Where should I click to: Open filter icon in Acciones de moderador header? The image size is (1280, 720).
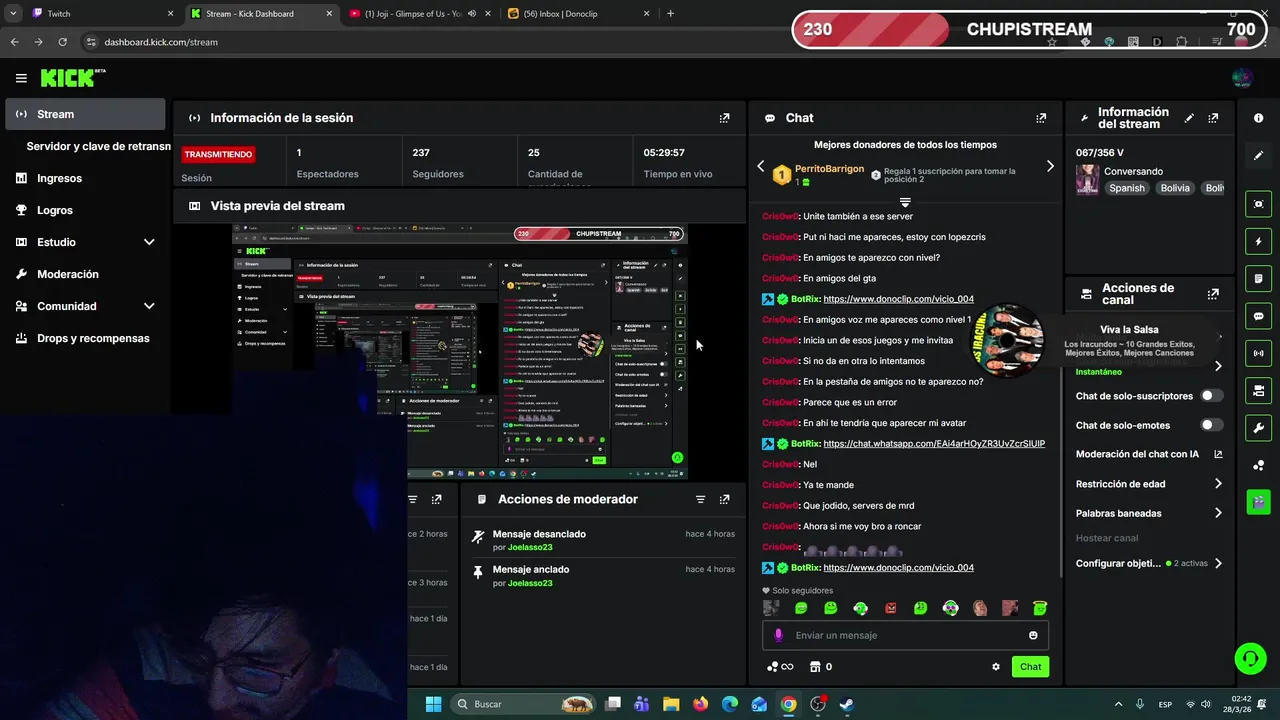click(x=700, y=499)
